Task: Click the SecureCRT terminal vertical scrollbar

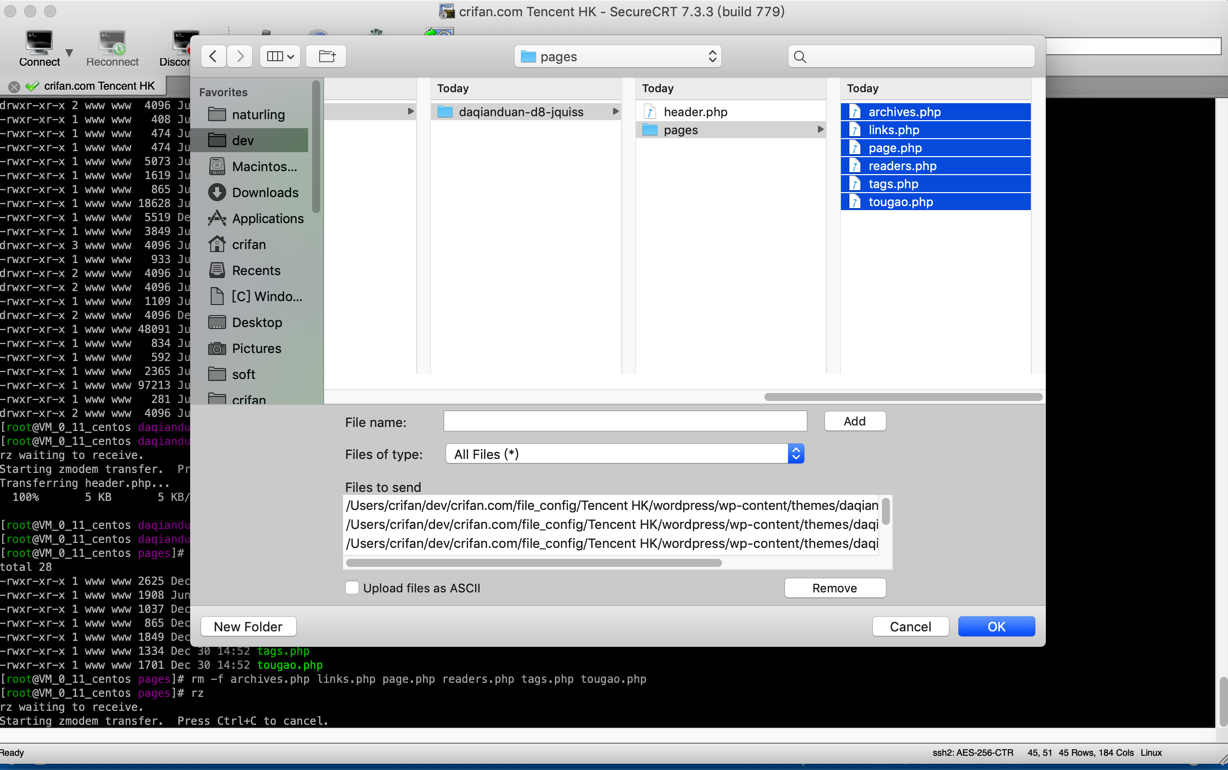Action: click(1222, 702)
